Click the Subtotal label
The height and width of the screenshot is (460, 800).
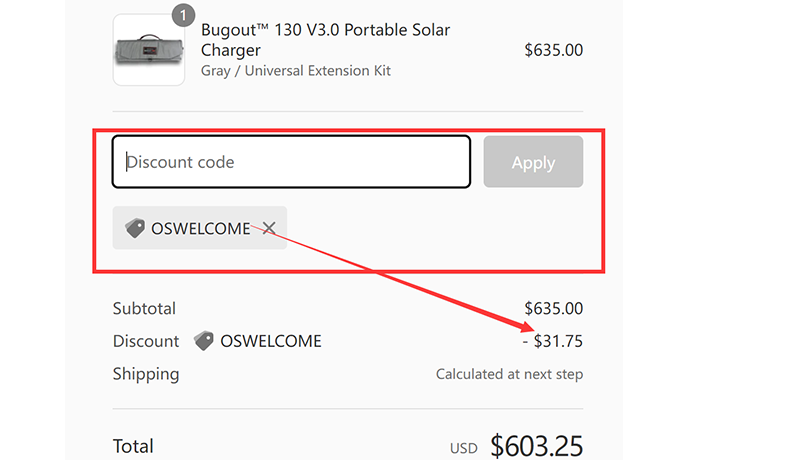[144, 309]
